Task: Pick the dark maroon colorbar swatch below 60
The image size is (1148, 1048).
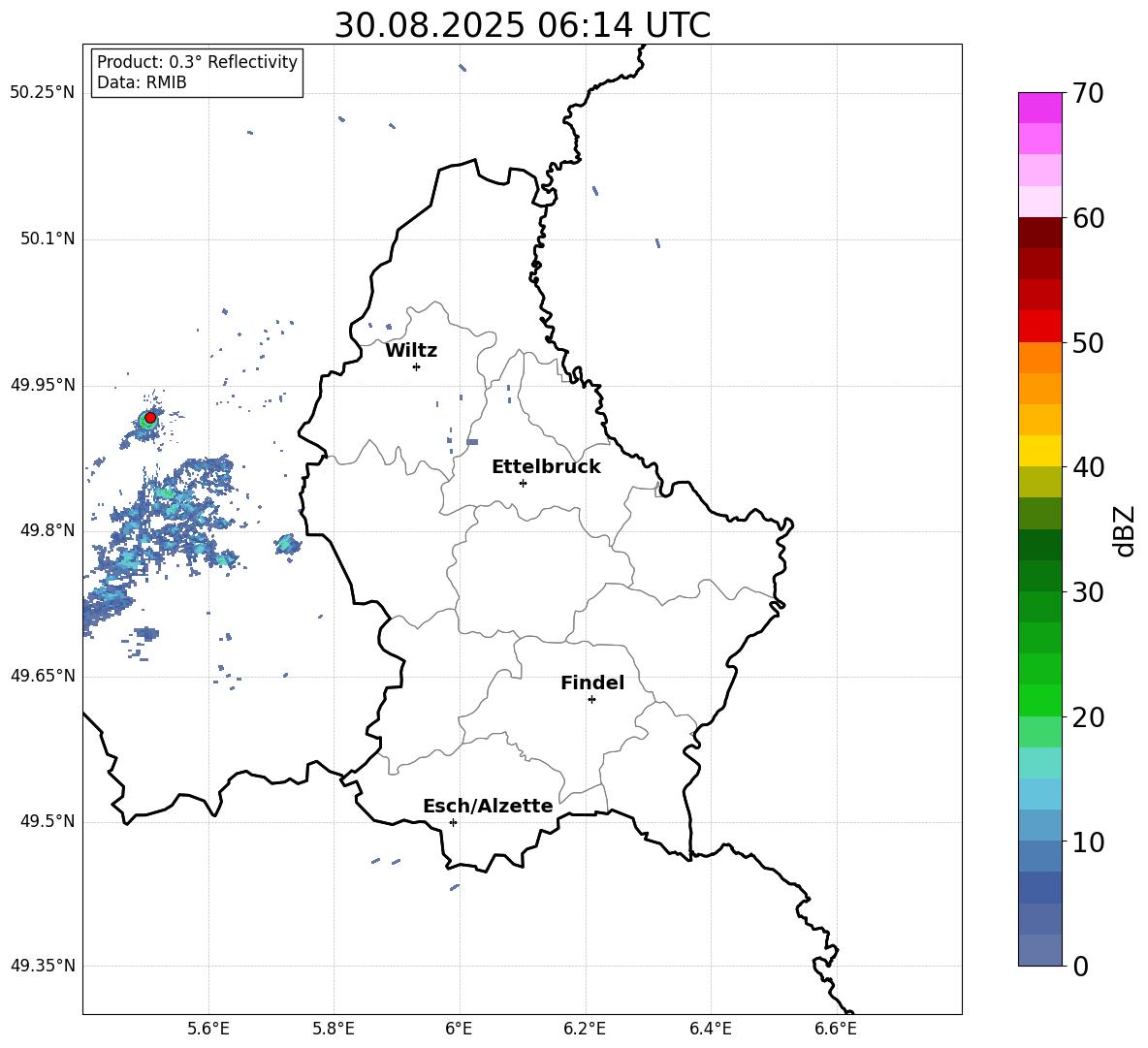Action: pyautogui.click(x=1040, y=233)
